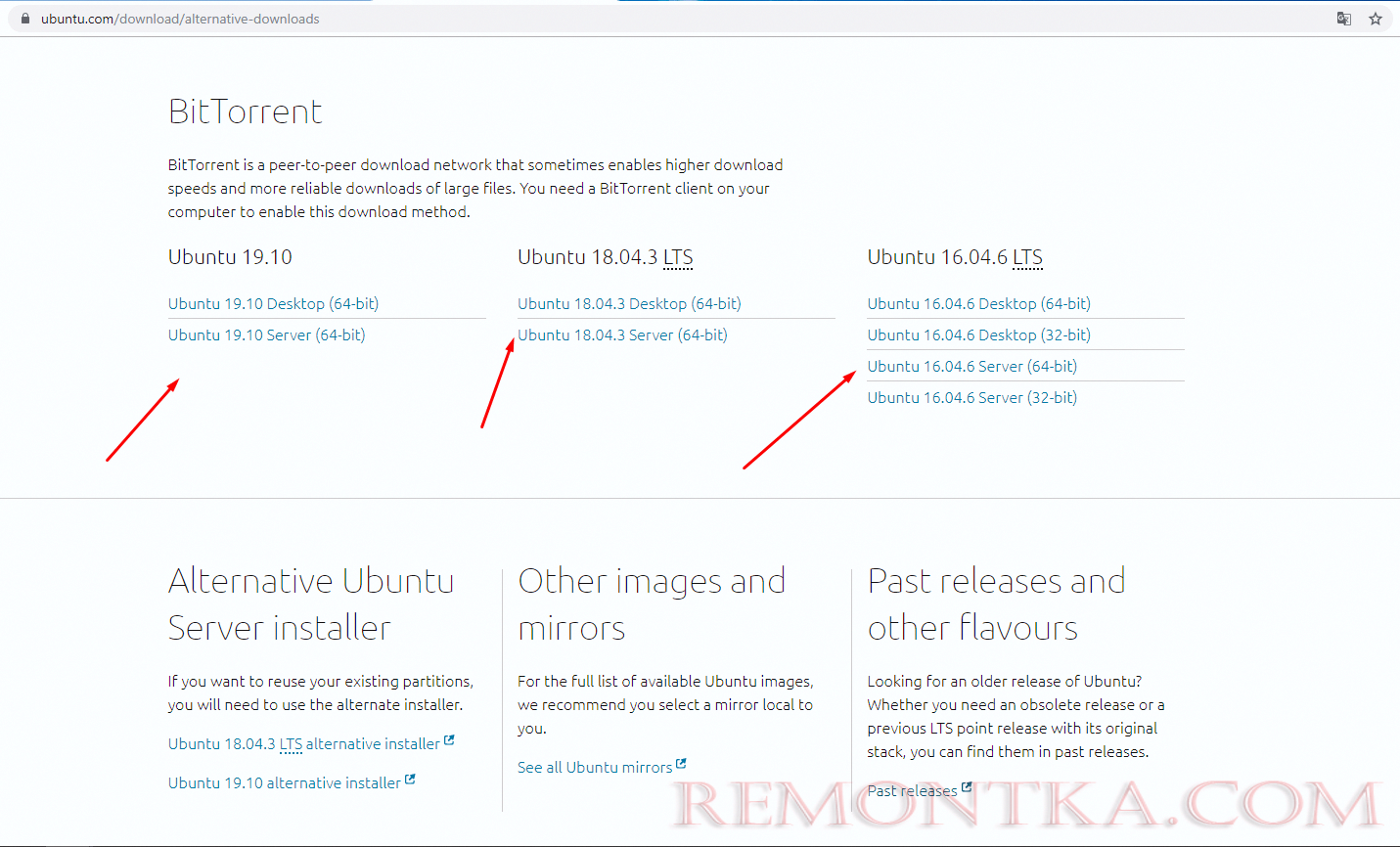Download Ubuntu 19.10 Server (64-bit) torrent
Screen dimensions: 1400x847
click(267, 335)
